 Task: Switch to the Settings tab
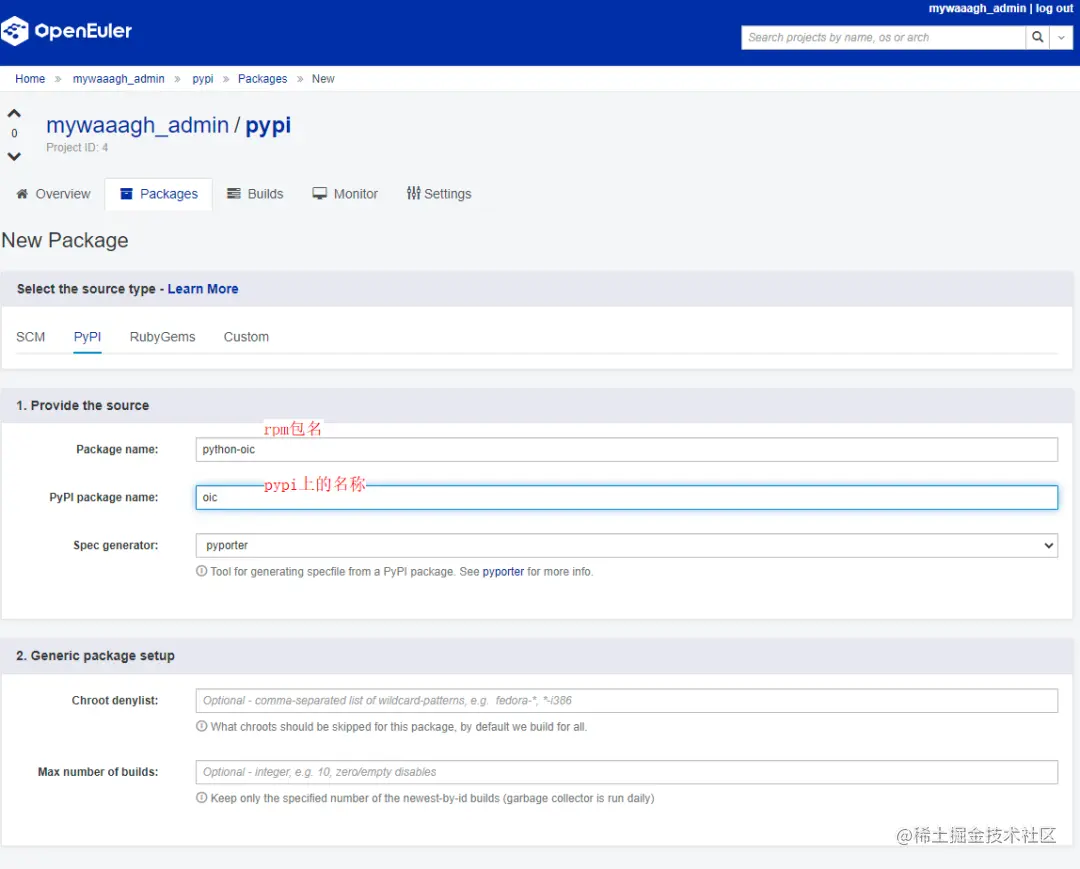click(439, 193)
